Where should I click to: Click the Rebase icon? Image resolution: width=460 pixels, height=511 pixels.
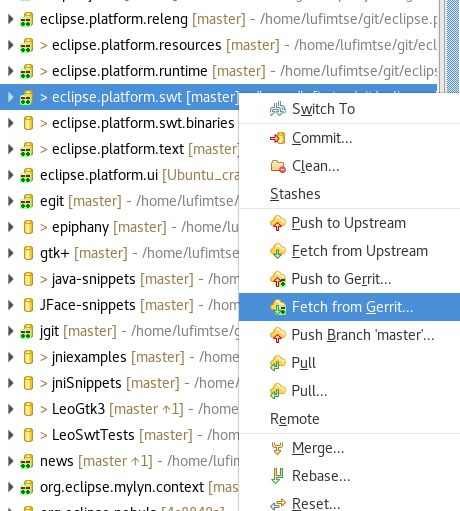[x=277, y=476]
